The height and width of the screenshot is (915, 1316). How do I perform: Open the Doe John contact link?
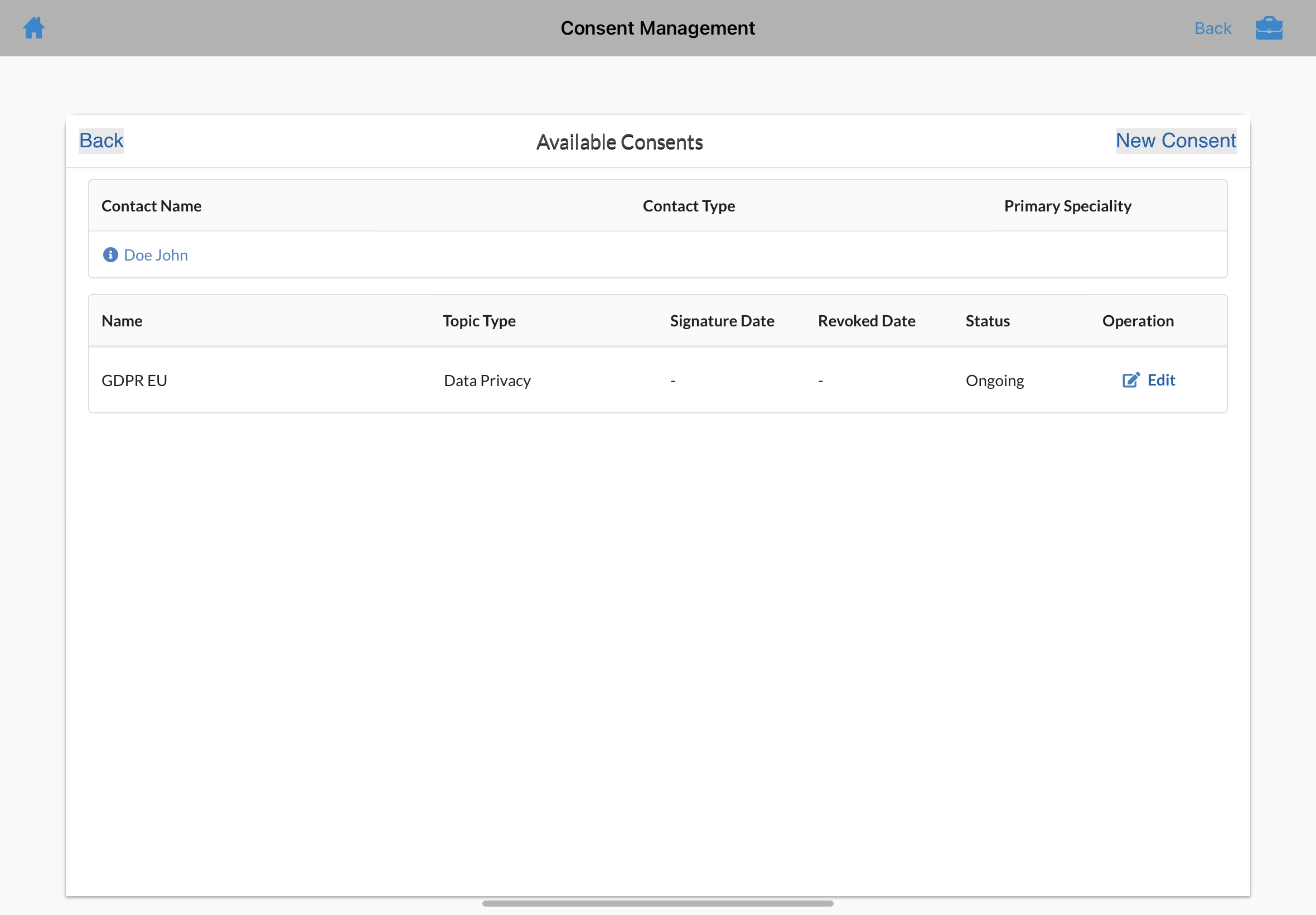(156, 255)
